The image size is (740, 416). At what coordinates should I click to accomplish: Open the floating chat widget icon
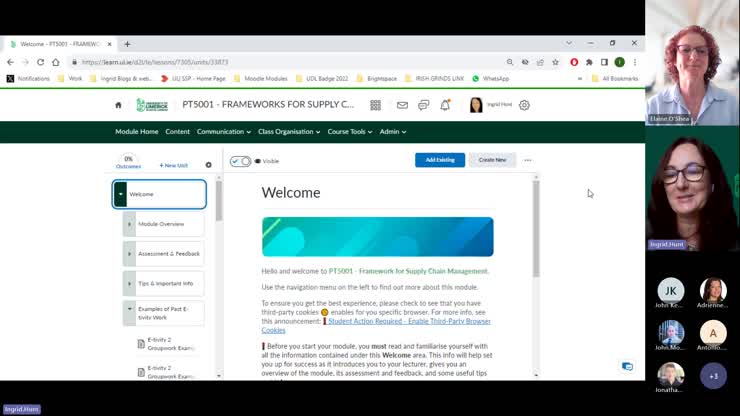point(627,366)
